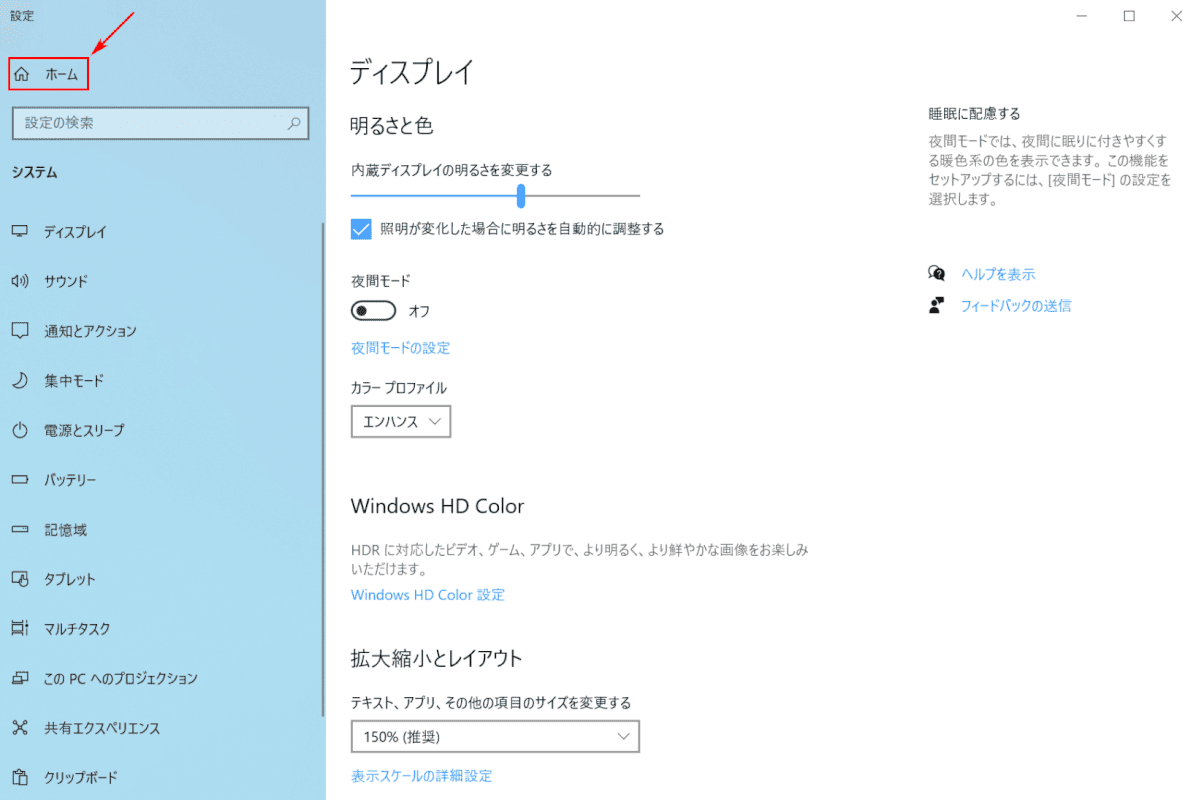Open 夜間モードの設定 link
Viewport: 1196px width, 800px height.
pyautogui.click(x=400, y=348)
